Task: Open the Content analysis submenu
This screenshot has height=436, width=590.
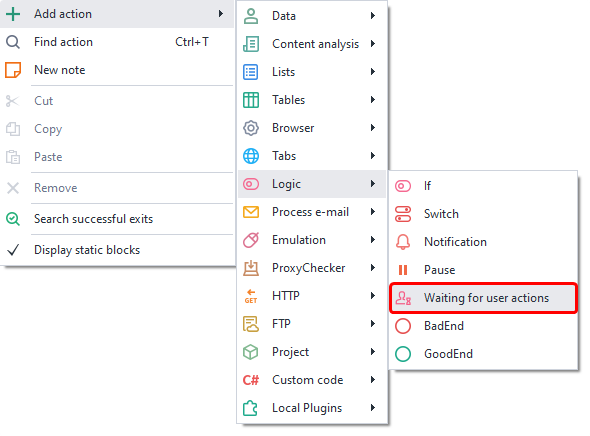Action: click(312, 44)
